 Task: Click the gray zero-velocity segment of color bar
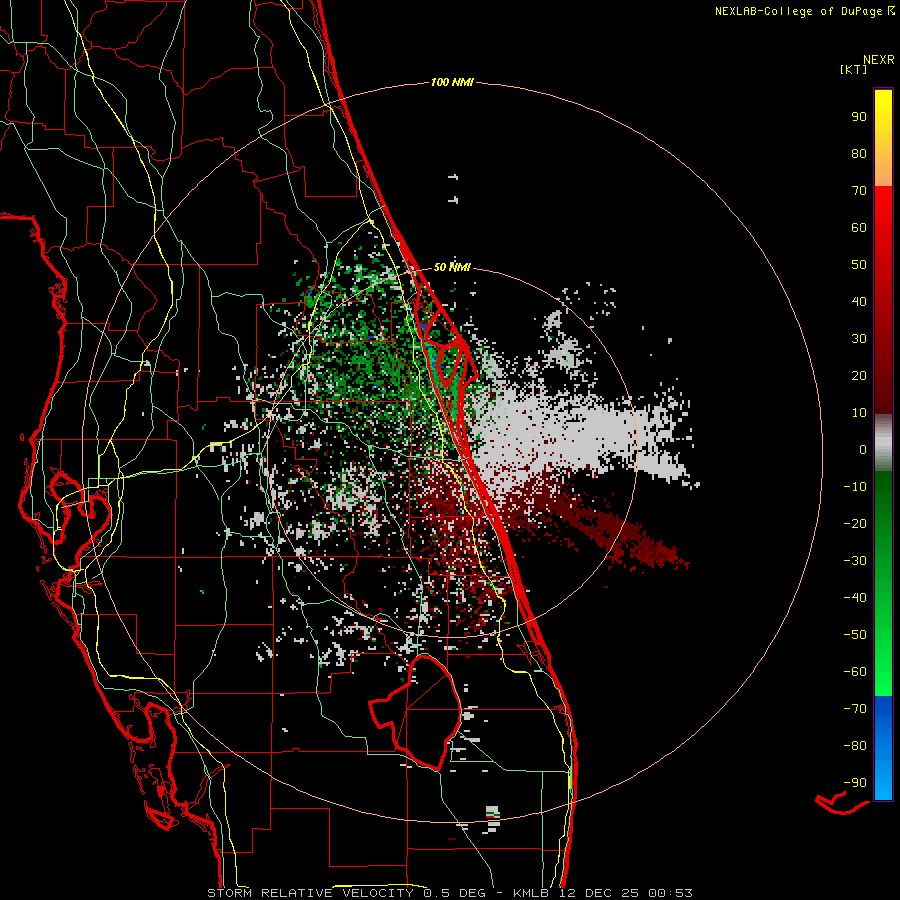883,442
